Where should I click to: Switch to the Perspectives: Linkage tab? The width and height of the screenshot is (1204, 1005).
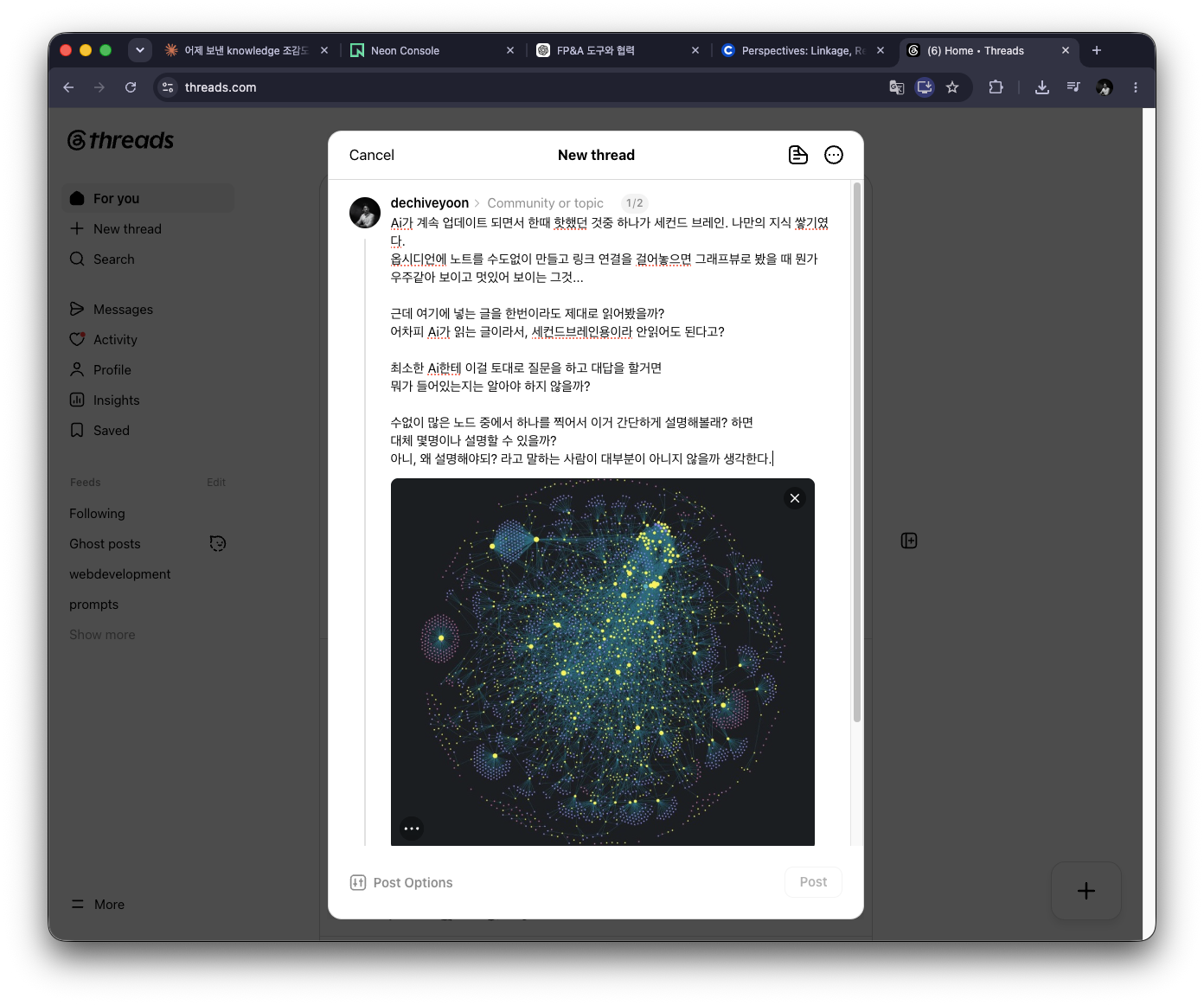(803, 50)
